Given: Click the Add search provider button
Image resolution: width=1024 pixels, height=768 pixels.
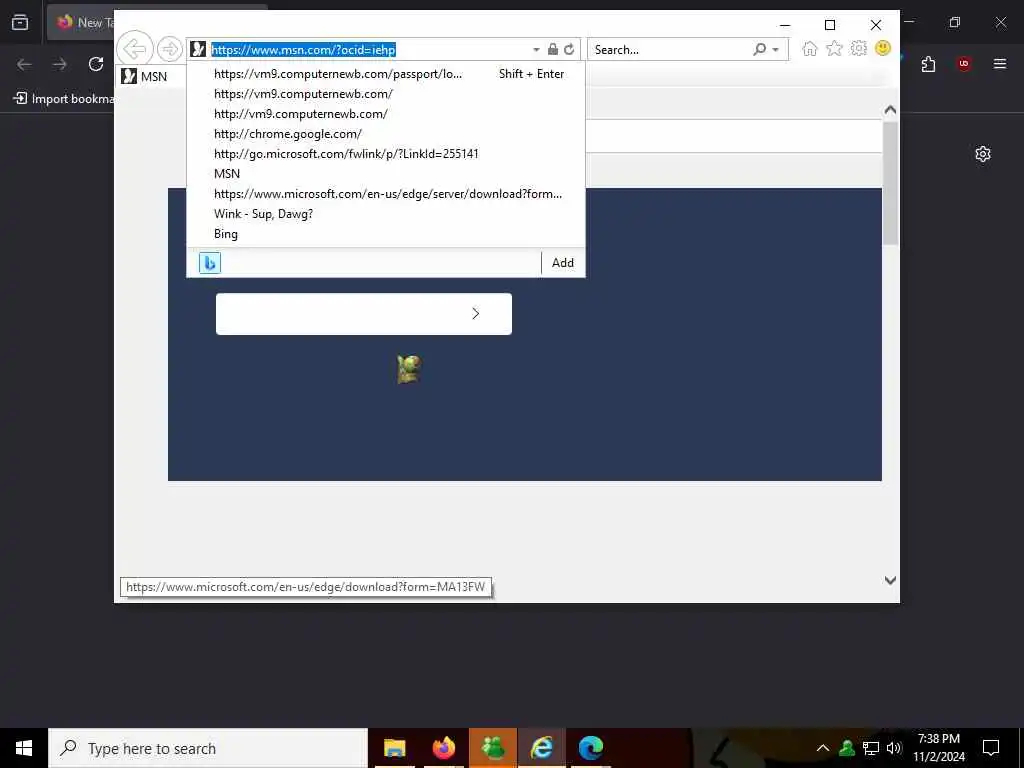Looking at the screenshot, I should click(x=562, y=263).
